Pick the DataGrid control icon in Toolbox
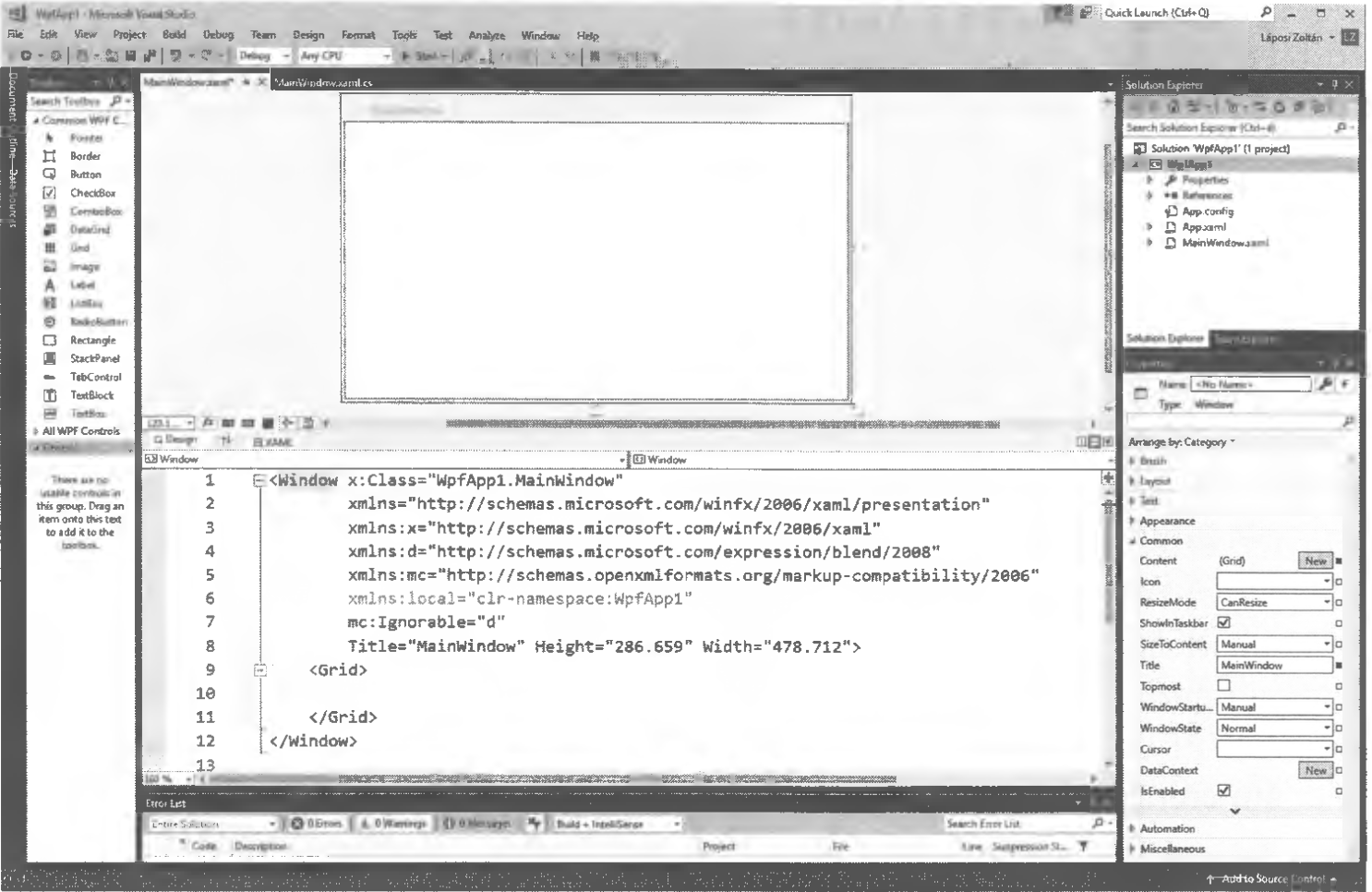The width and height of the screenshot is (1372, 892). click(x=50, y=230)
